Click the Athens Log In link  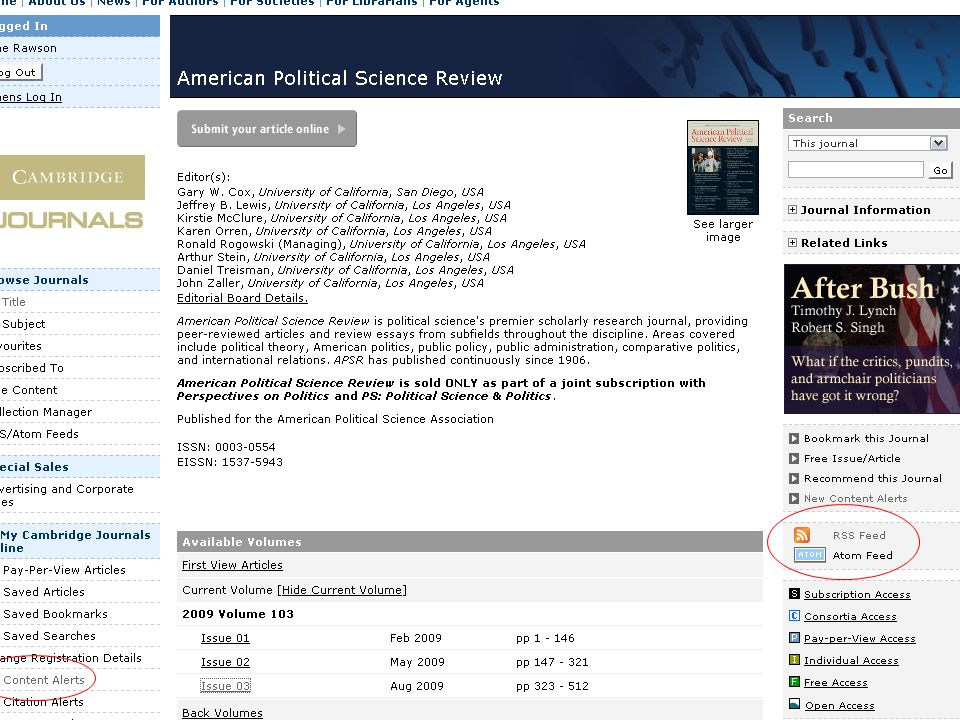click(31, 97)
